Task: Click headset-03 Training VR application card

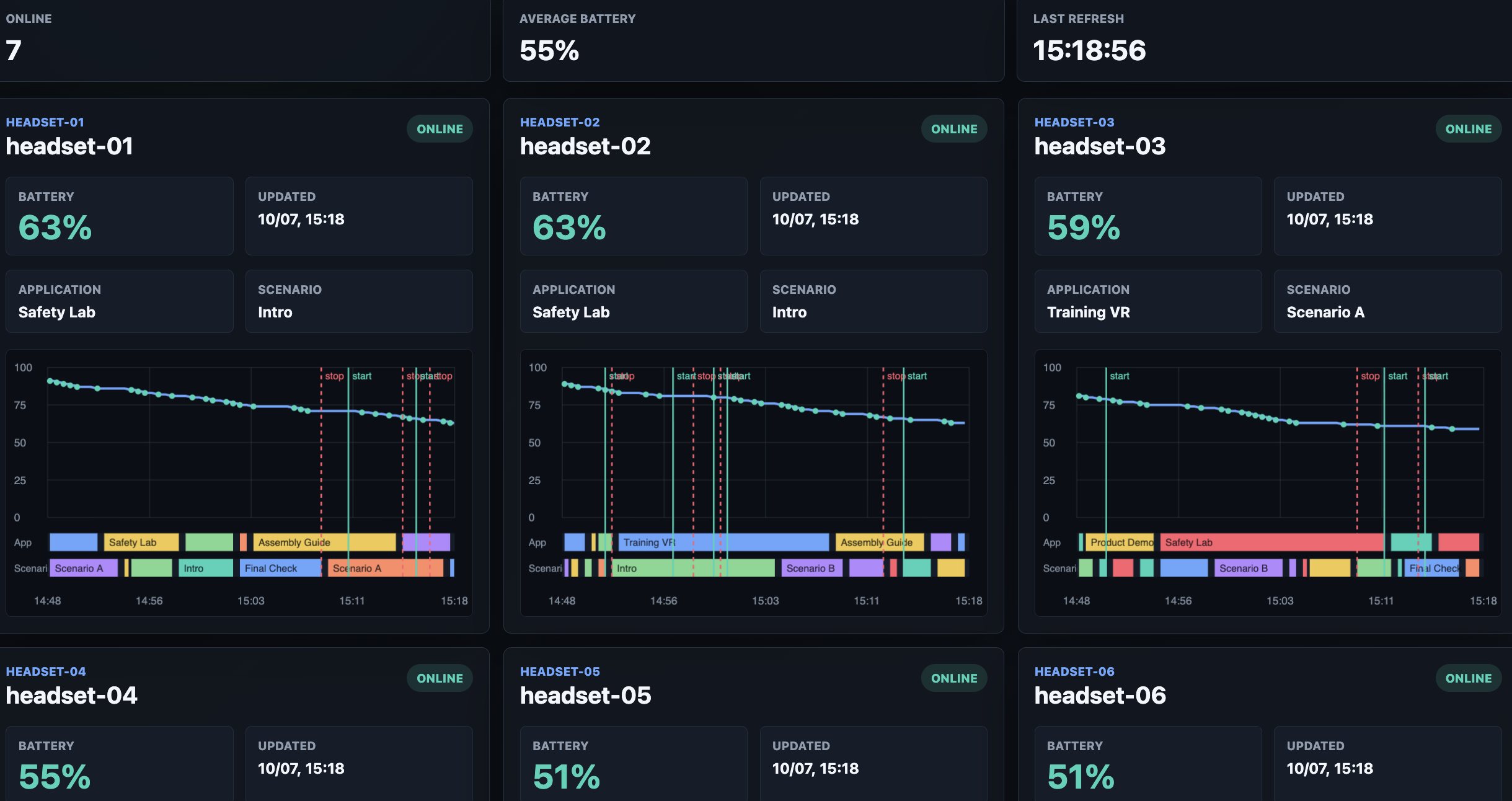Action: click(1147, 301)
